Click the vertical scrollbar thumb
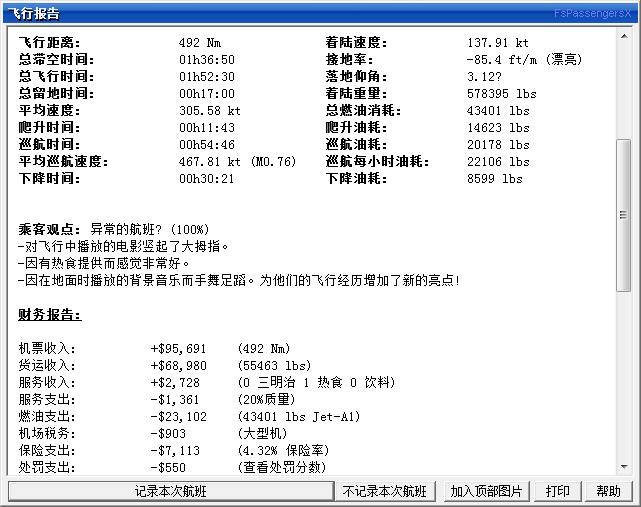641x507 pixels. (624, 215)
